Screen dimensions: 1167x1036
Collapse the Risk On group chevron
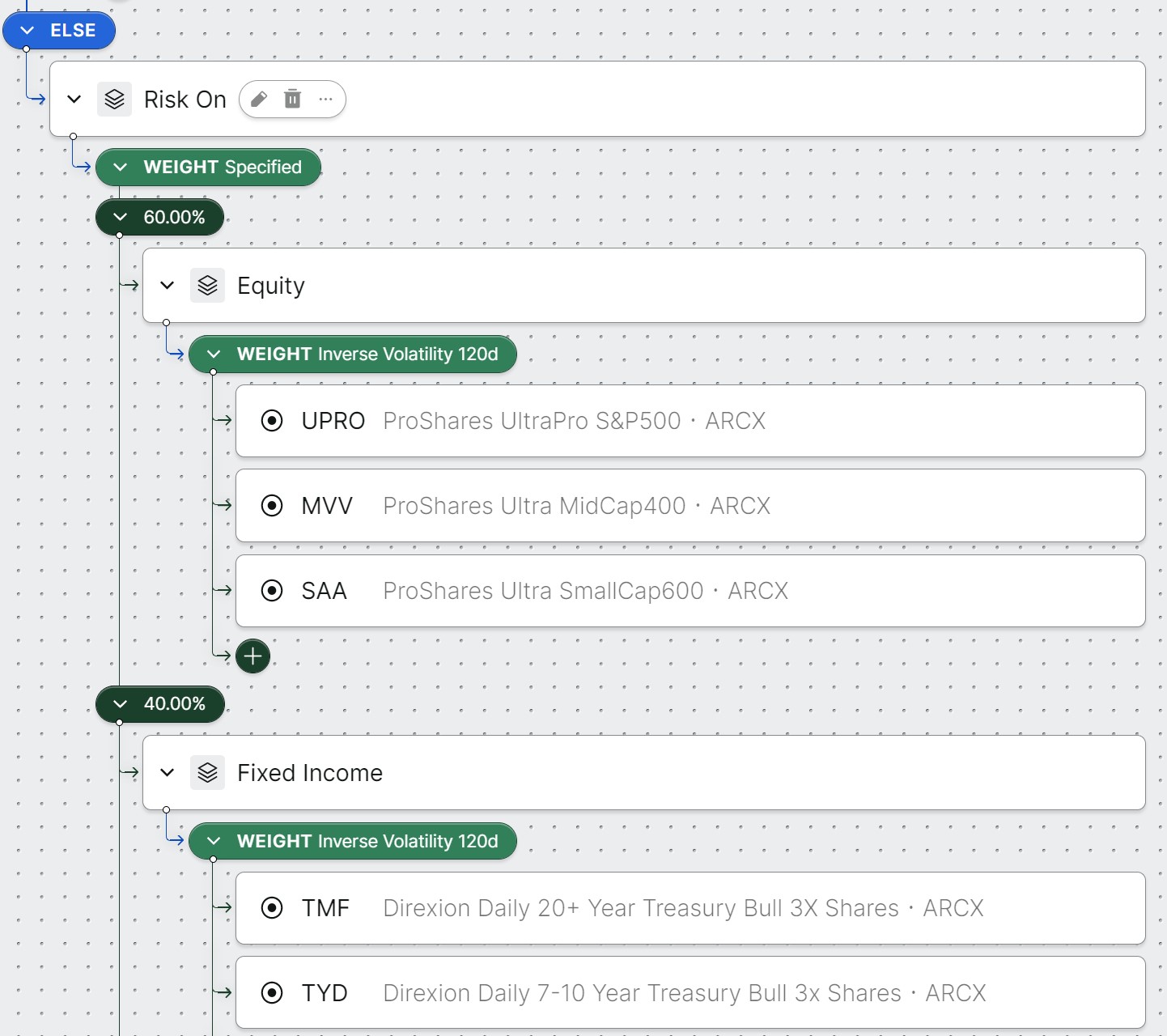[x=74, y=100]
